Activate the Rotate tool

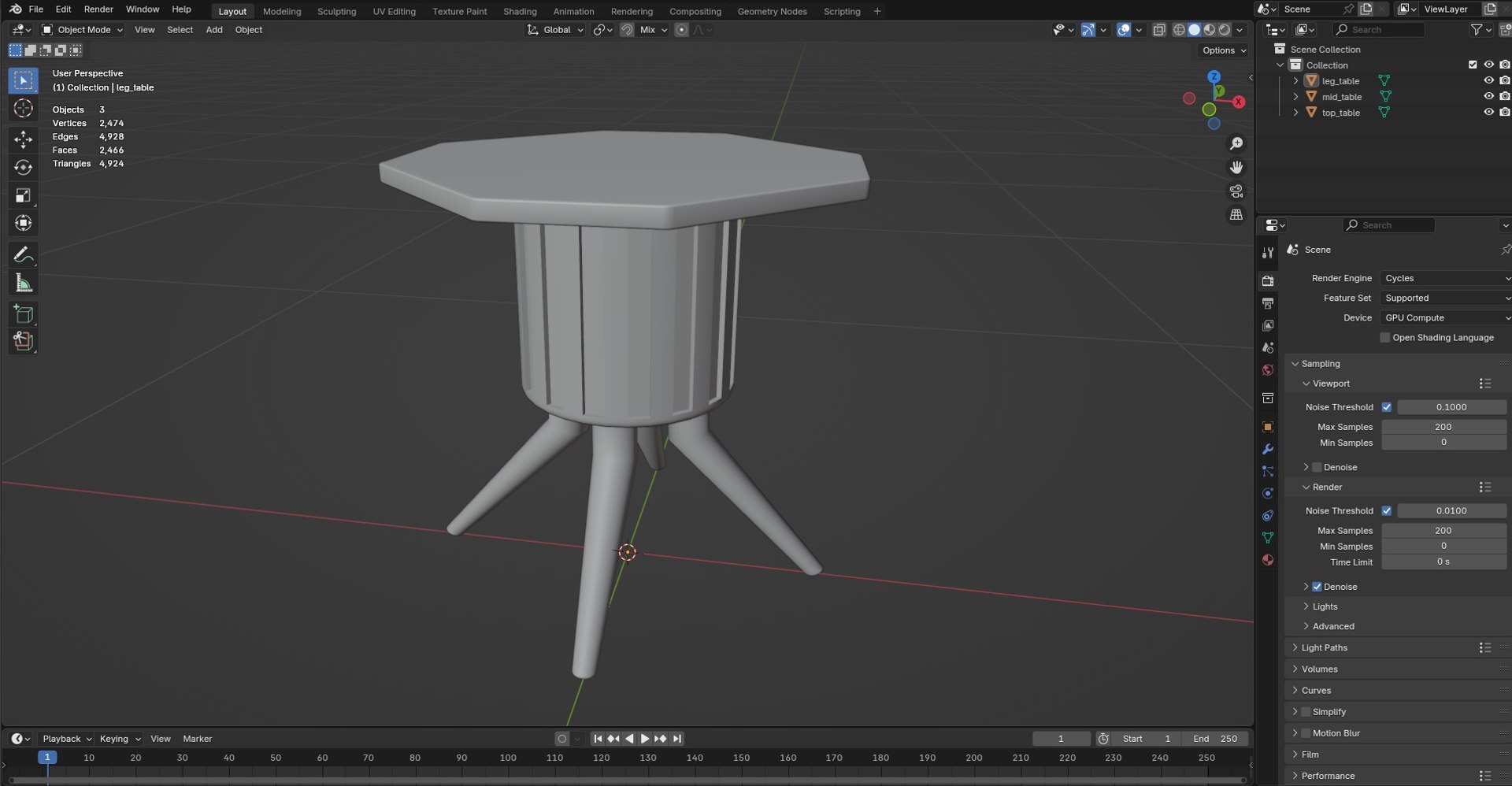coord(23,167)
